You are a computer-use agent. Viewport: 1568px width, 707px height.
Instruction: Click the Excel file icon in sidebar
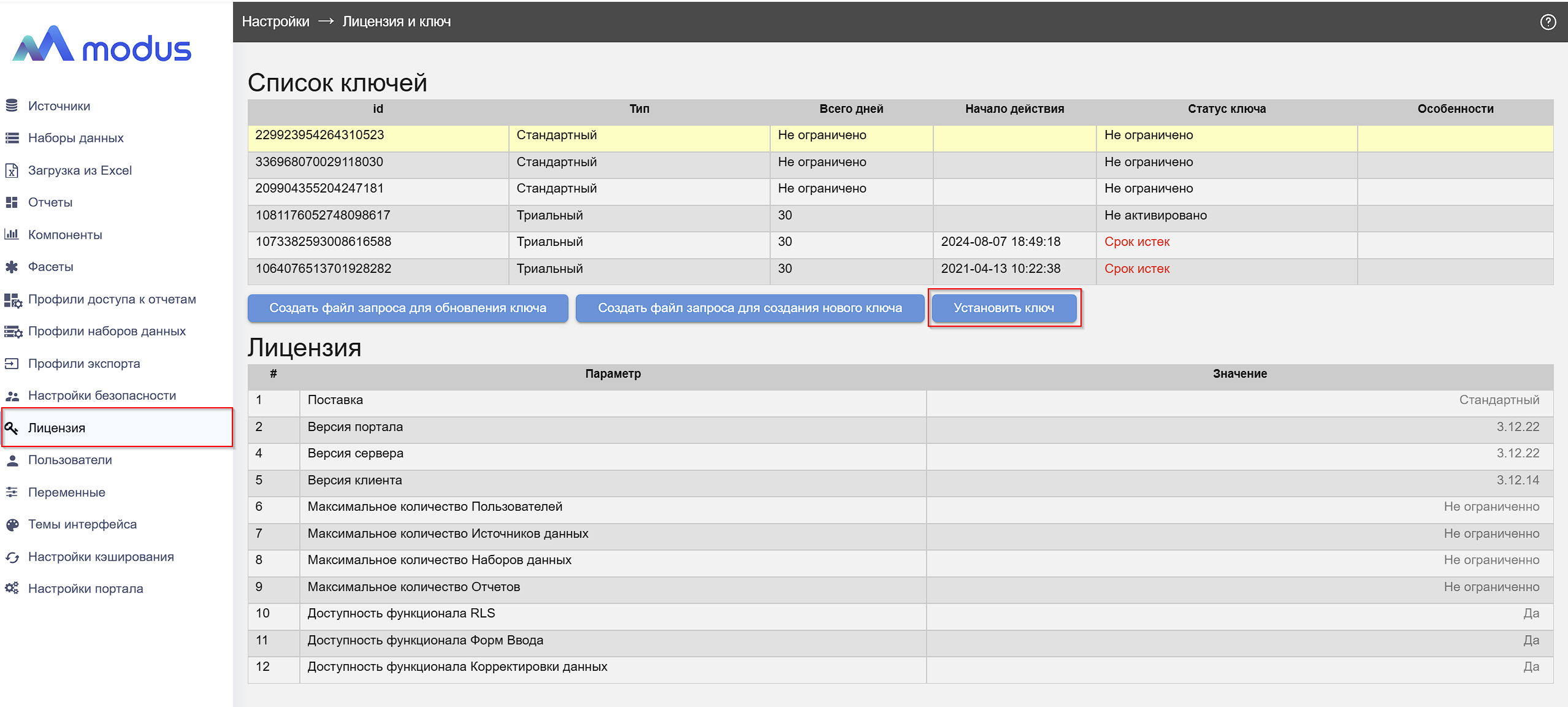pyautogui.click(x=12, y=170)
